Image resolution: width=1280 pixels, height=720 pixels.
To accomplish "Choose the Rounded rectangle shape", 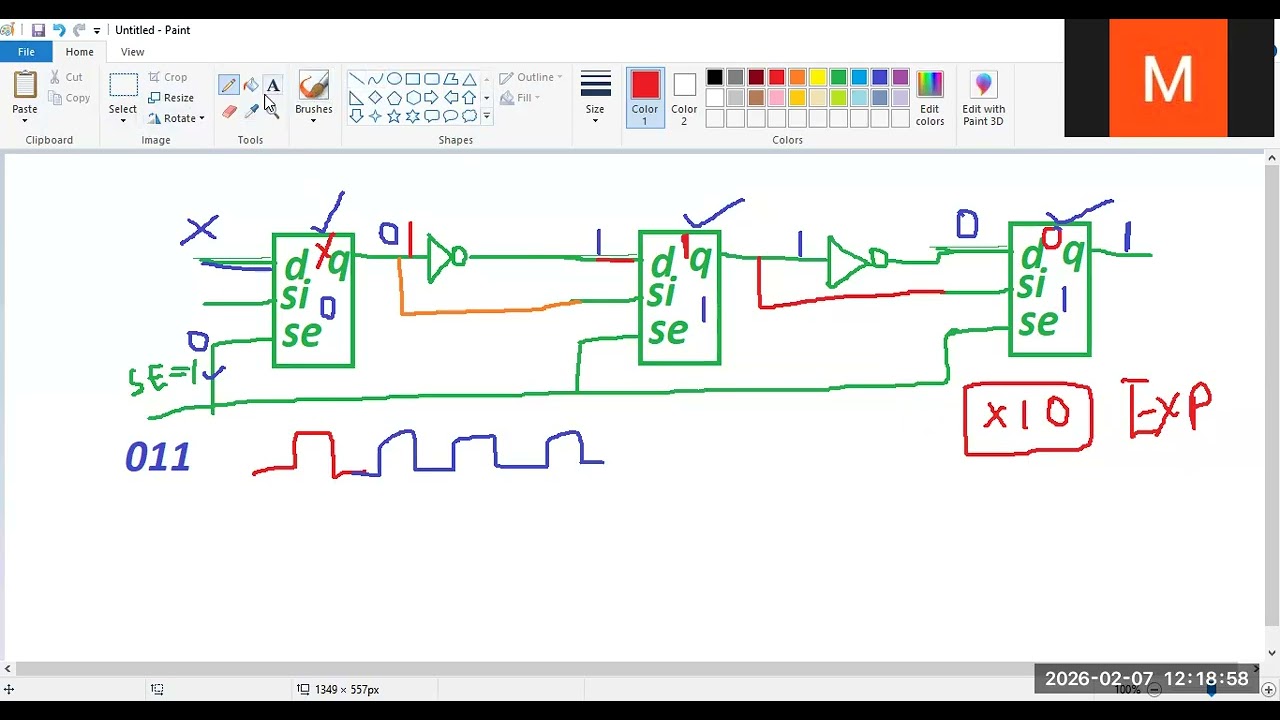I will click(x=432, y=79).
